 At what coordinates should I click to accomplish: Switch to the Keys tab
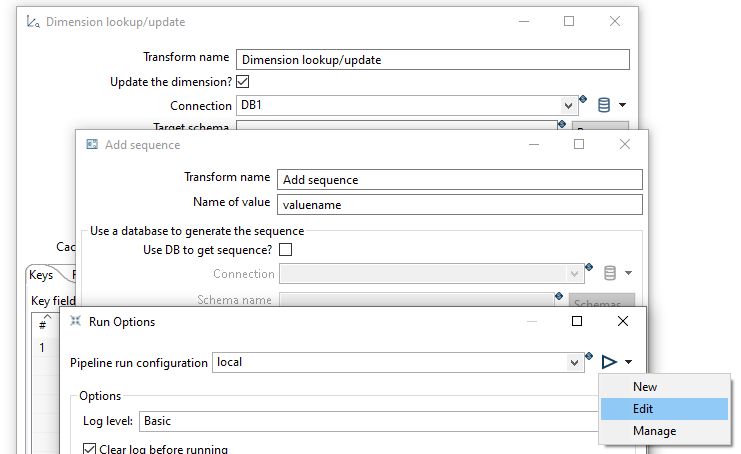[41, 275]
